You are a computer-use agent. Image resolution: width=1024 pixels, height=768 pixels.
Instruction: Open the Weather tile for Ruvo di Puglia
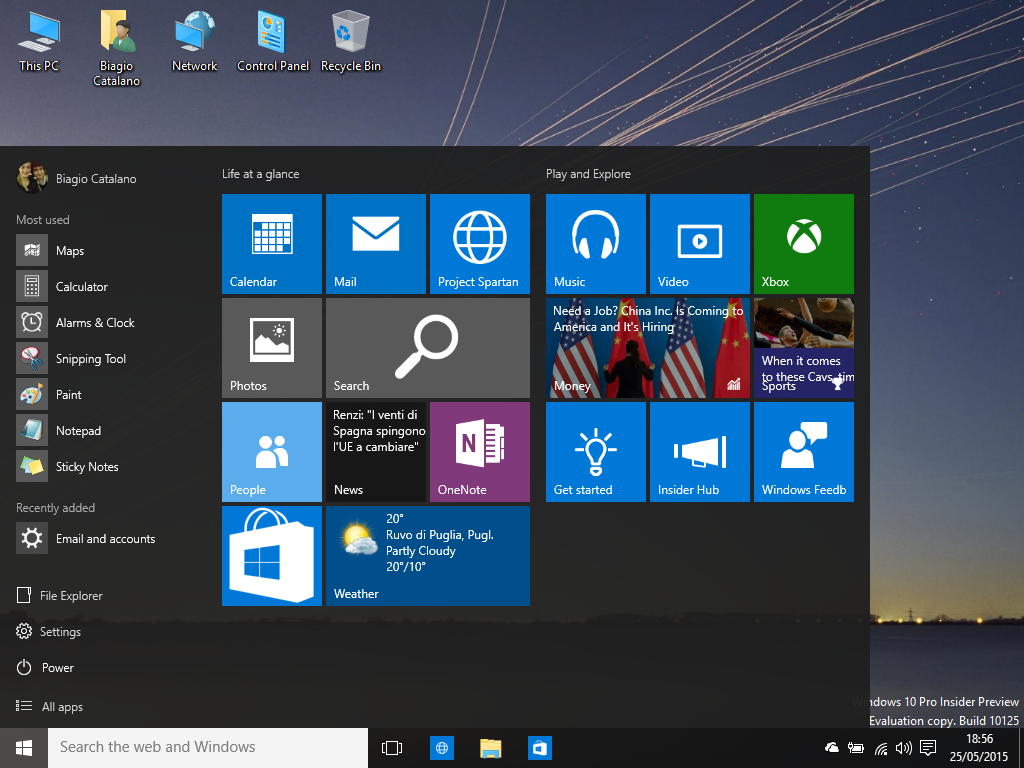point(428,555)
